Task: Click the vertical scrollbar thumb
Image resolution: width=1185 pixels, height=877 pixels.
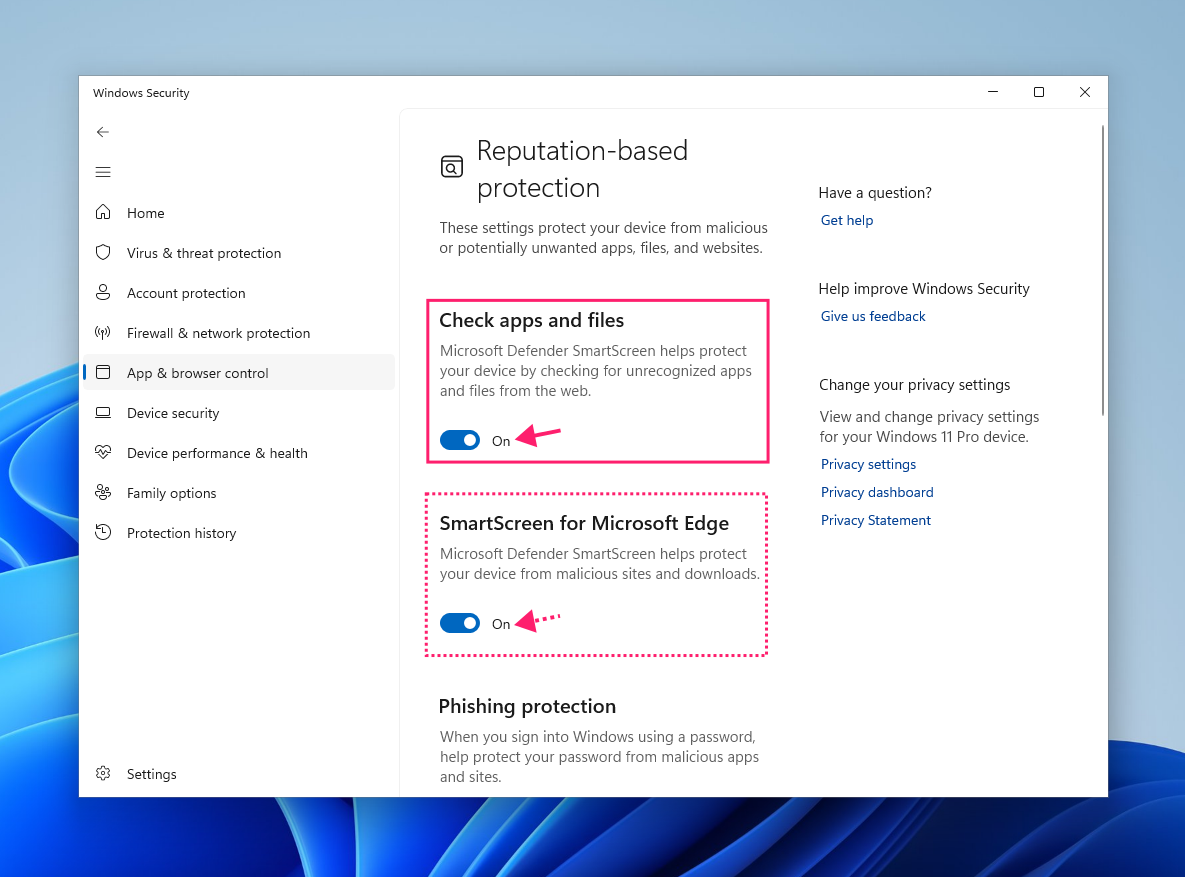Action: pos(1103,270)
